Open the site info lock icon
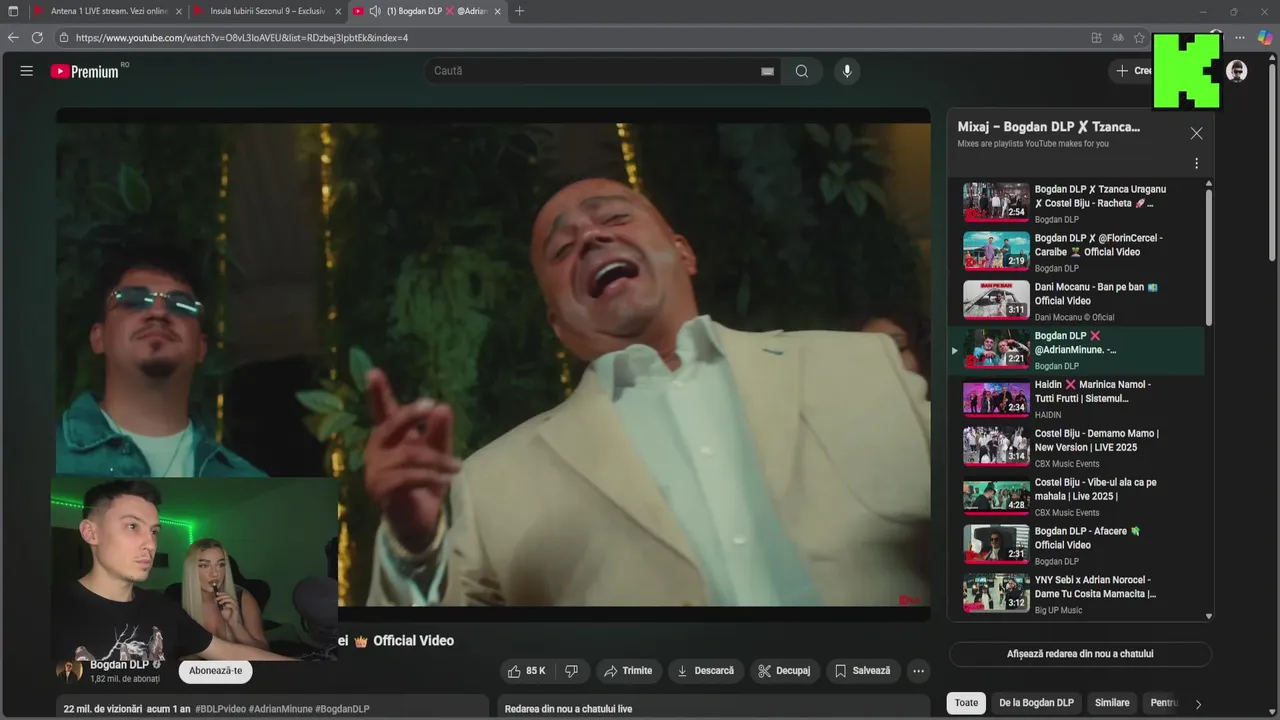Image resolution: width=1280 pixels, height=720 pixels. pos(64,38)
